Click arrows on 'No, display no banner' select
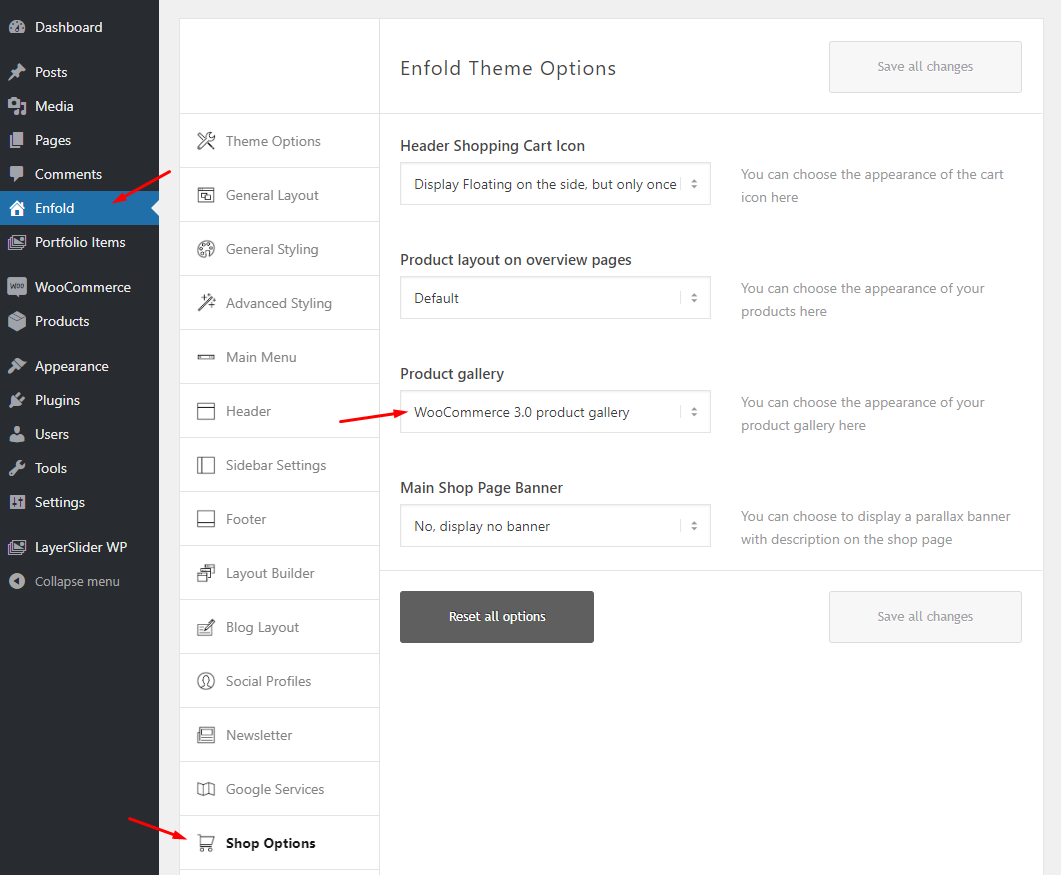 coord(694,526)
